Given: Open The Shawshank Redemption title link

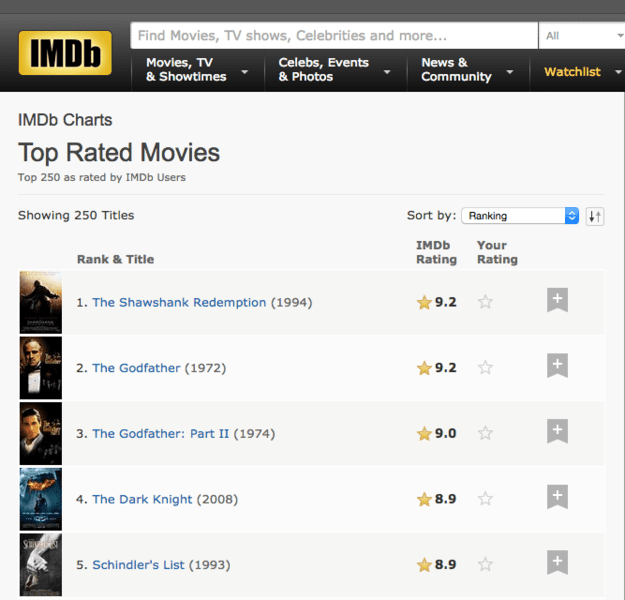Looking at the screenshot, I should tap(179, 302).
